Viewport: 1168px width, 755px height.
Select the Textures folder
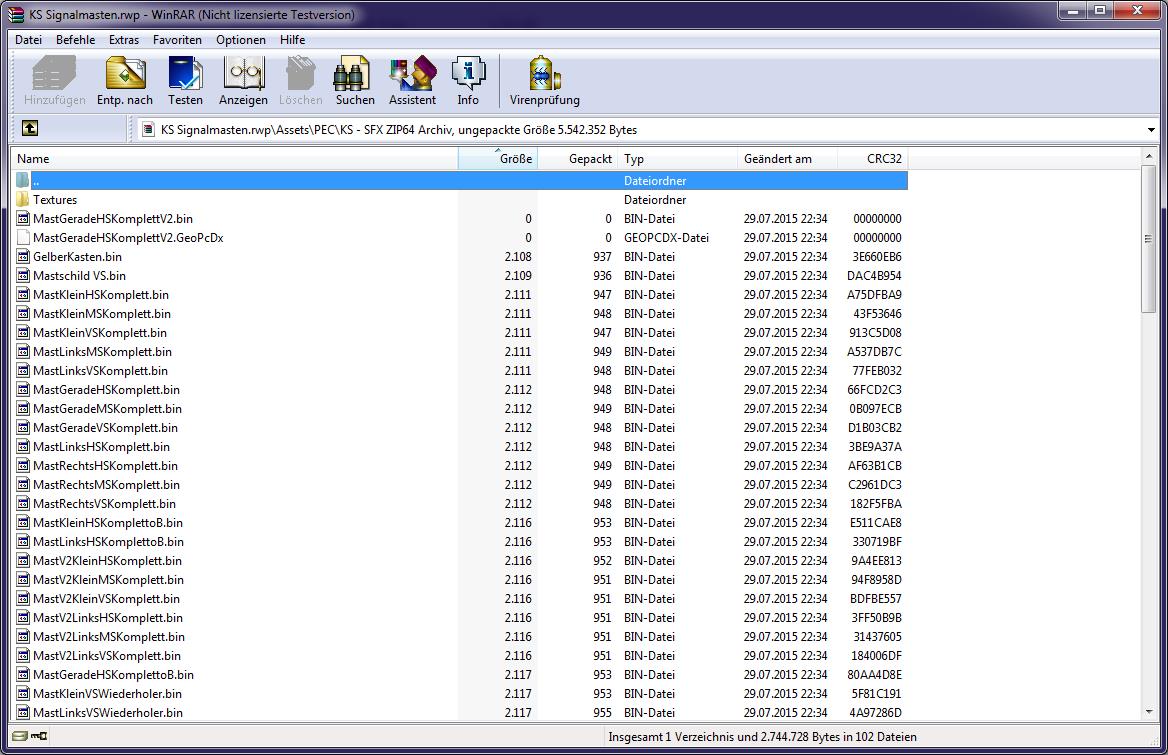coord(55,200)
